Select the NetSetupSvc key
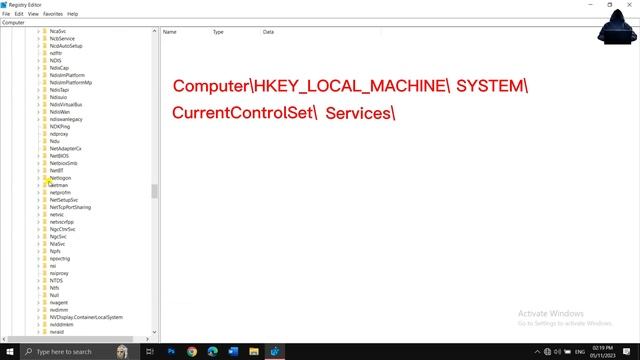The width and height of the screenshot is (640, 360). coord(64,200)
